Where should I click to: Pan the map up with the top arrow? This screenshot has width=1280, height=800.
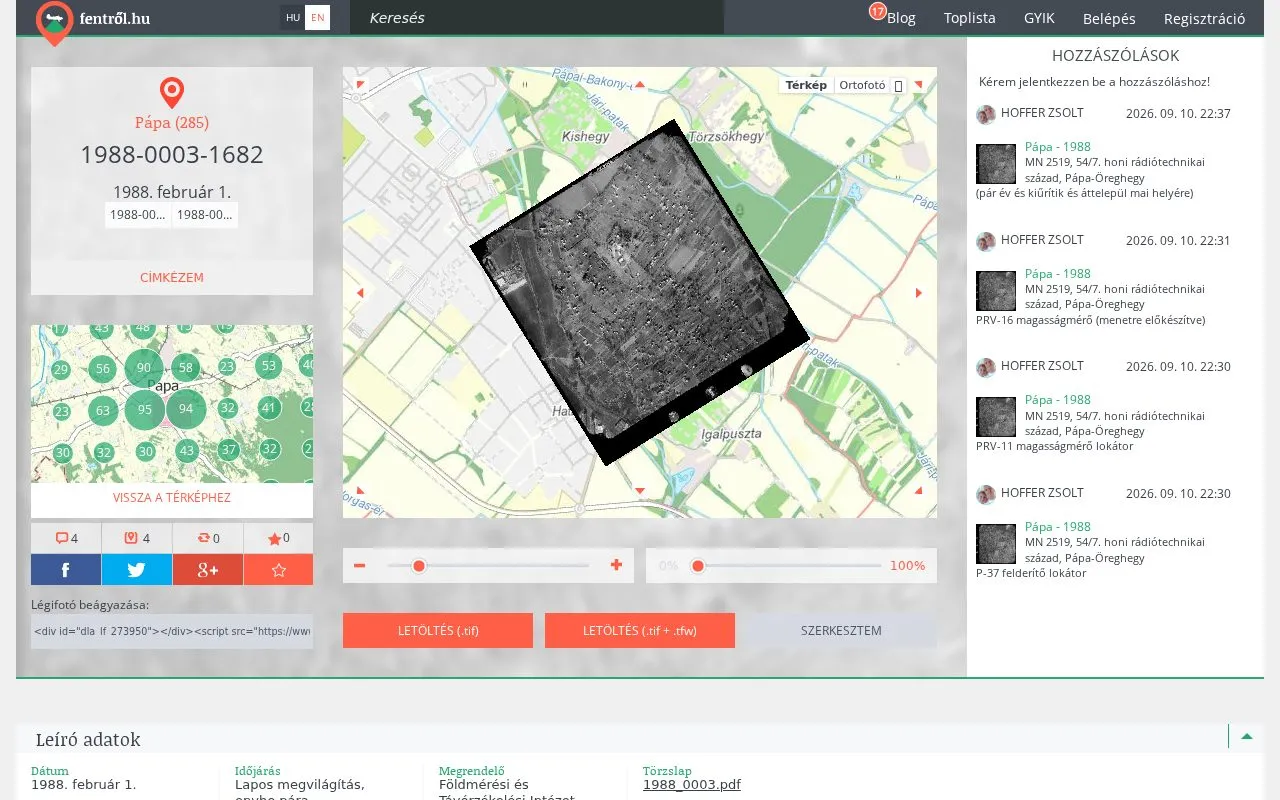pos(640,84)
